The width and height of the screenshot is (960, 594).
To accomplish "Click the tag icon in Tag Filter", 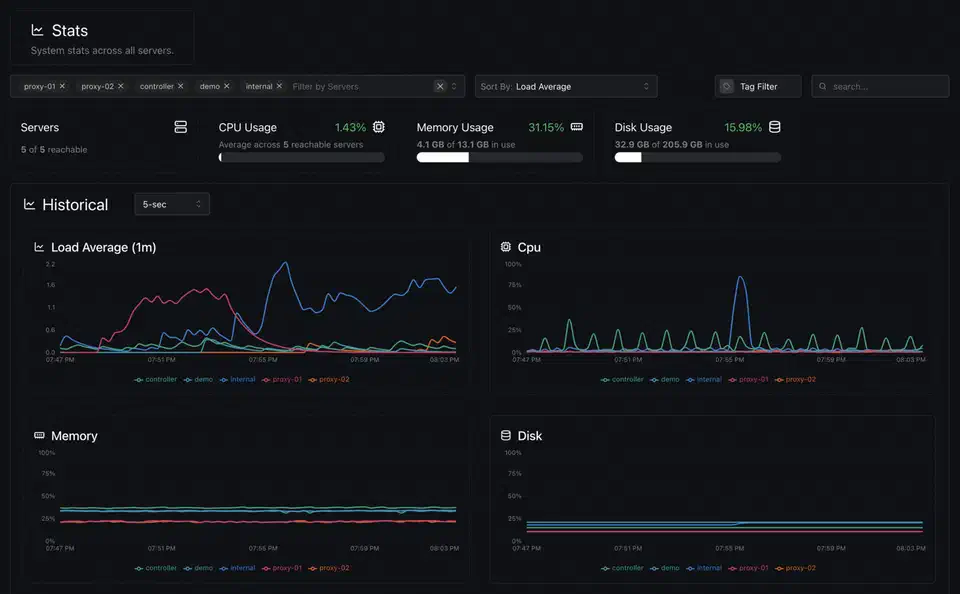I will (x=726, y=86).
